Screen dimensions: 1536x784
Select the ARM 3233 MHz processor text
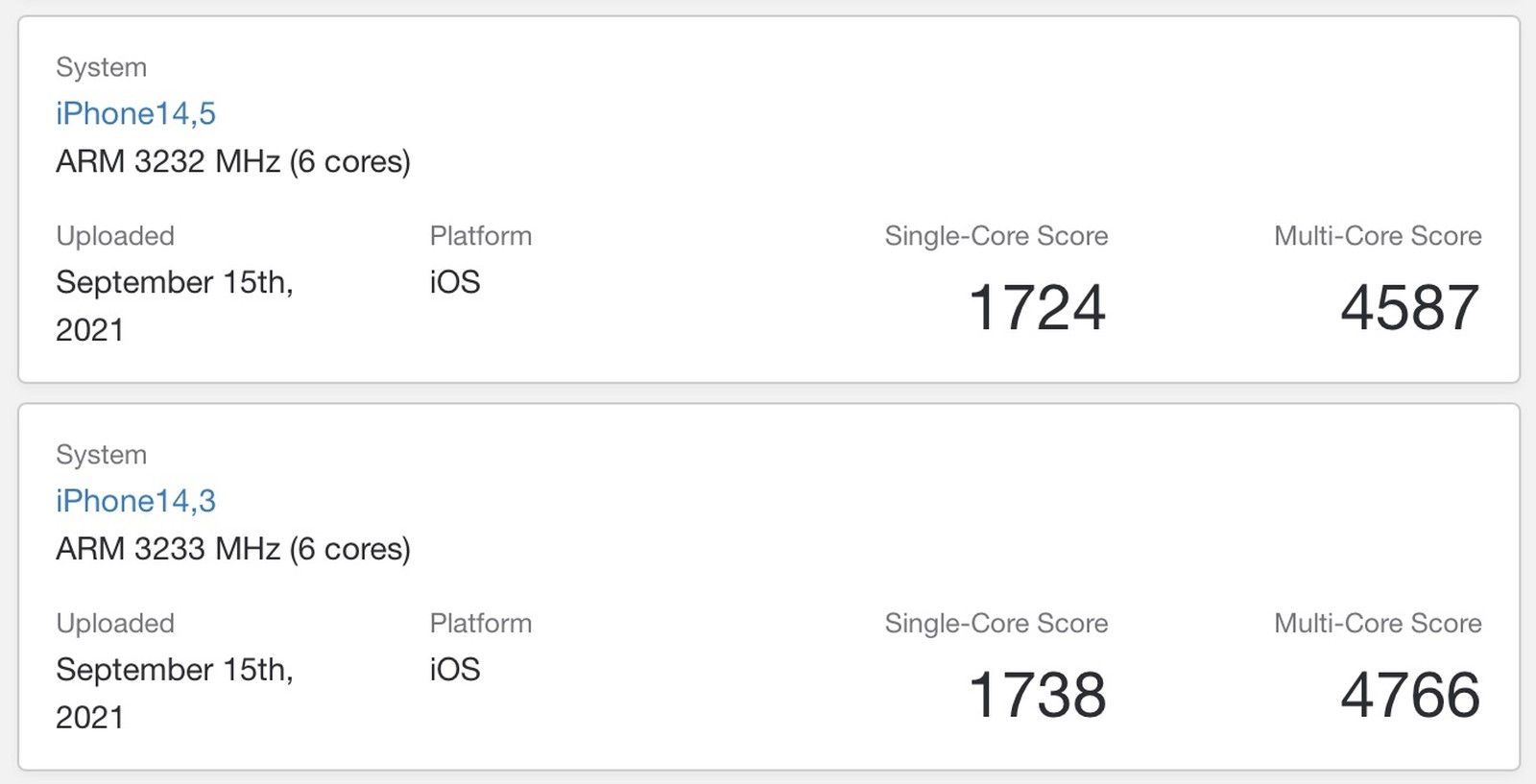[x=233, y=549]
